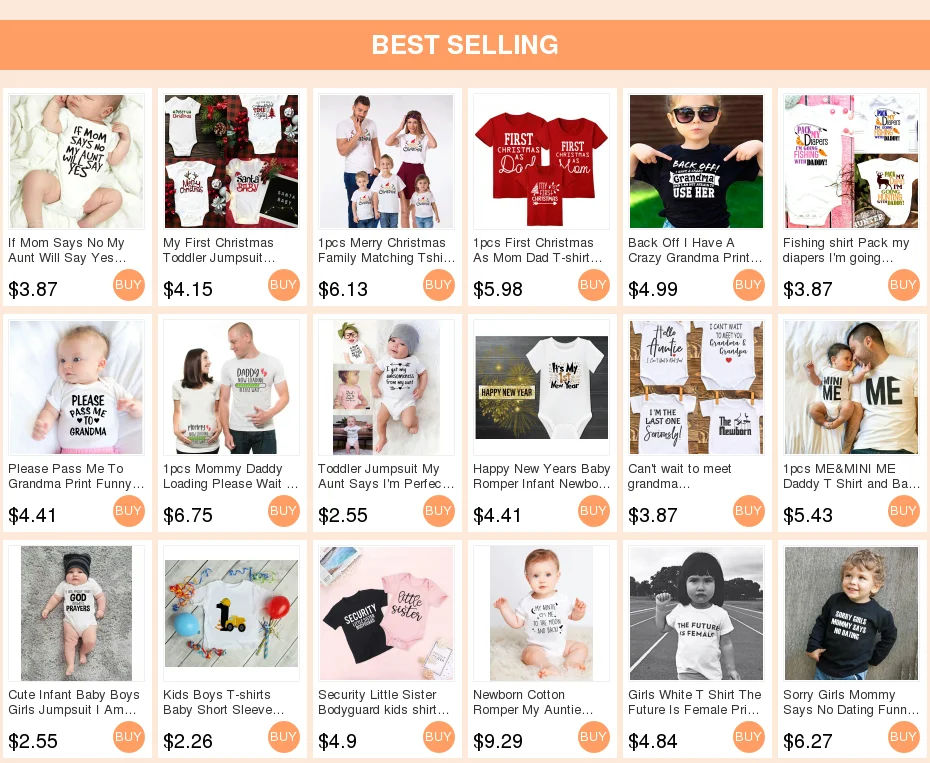Click BUY on Merry Christmas Family Matching Tshirt
The width and height of the screenshot is (930, 763).
tap(439, 285)
